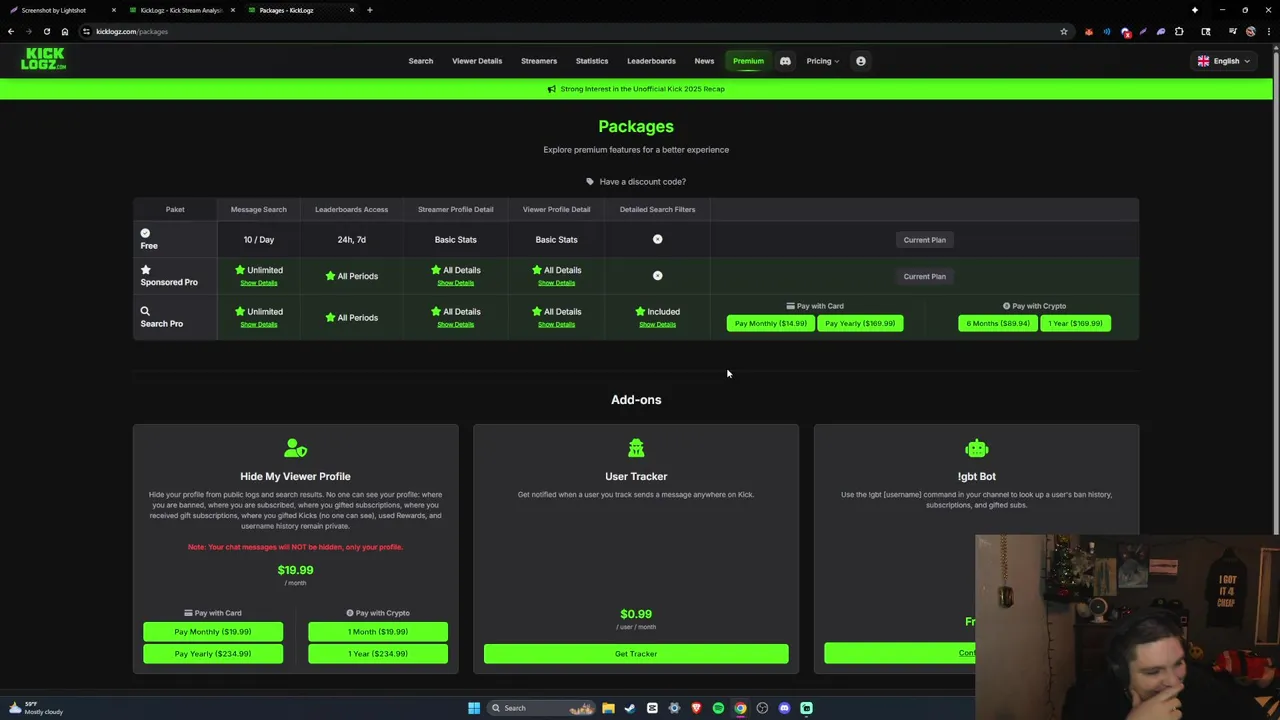Screen dimensions: 1280x720
Task: Click the star icon in the Sponsored Pro row
Action: [146, 270]
